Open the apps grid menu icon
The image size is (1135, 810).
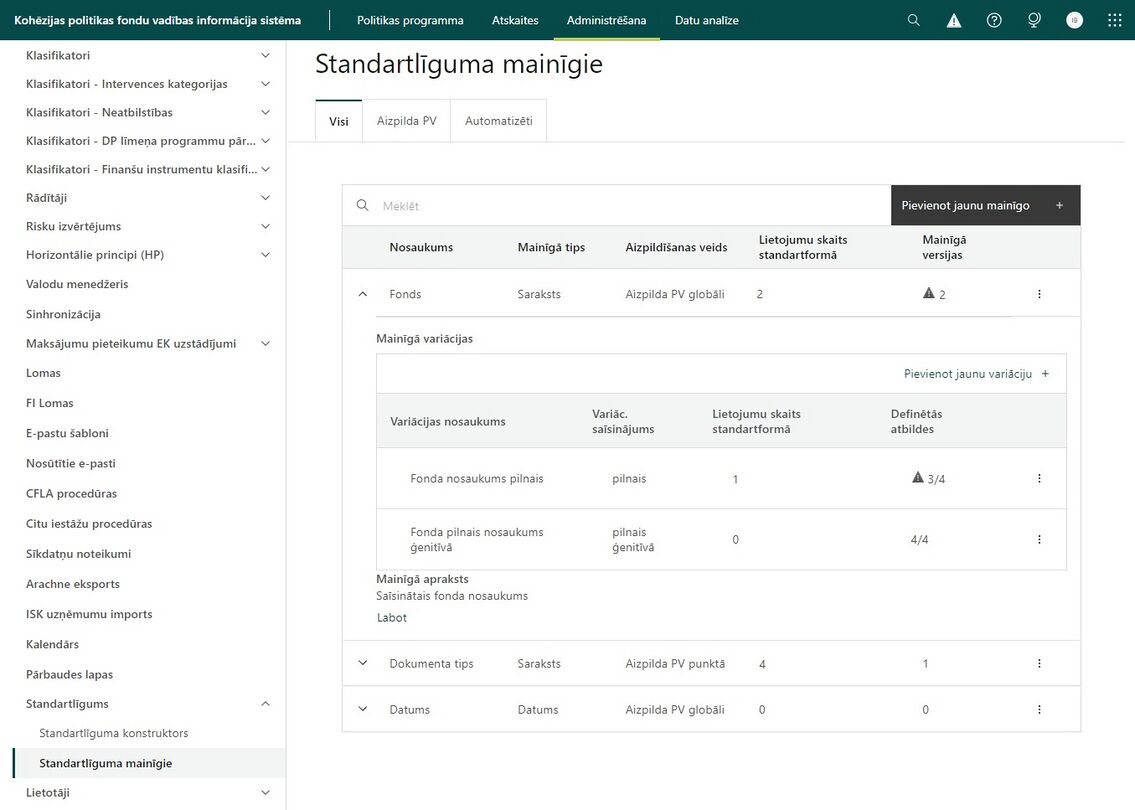coord(1115,20)
